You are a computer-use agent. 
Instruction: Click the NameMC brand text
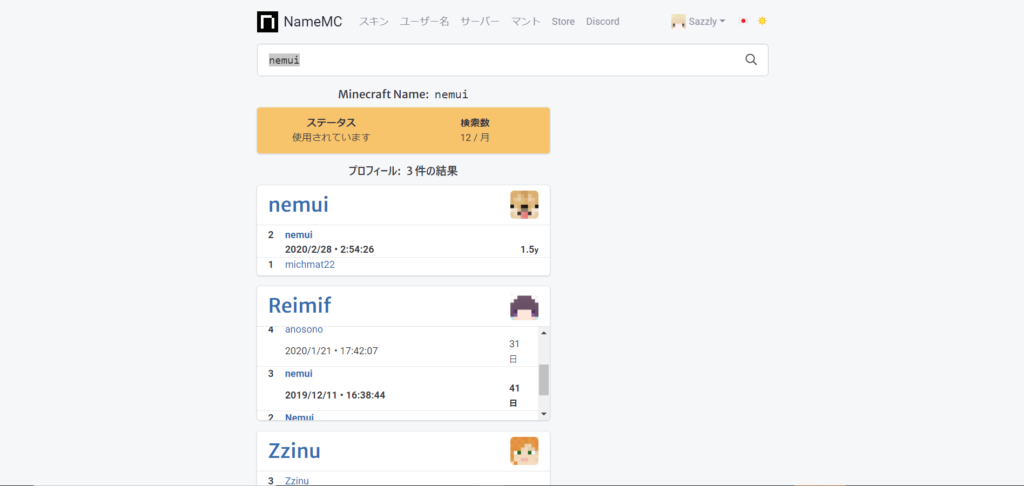pos(313,22)
